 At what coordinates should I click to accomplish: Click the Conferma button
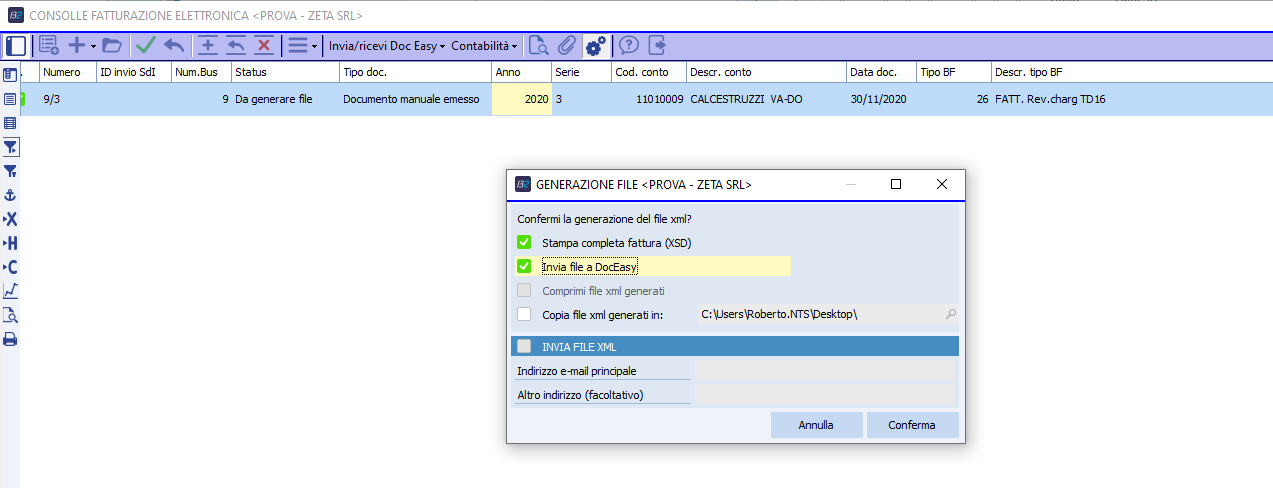coord(912,425)
